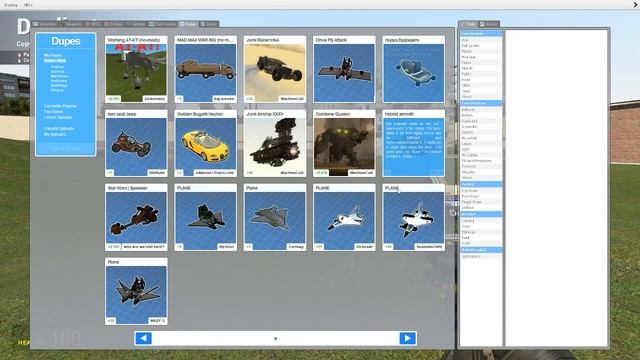Screen dimensions: 640x360
Task: Filter dupes by Machines
Action: tap(60, 76)
